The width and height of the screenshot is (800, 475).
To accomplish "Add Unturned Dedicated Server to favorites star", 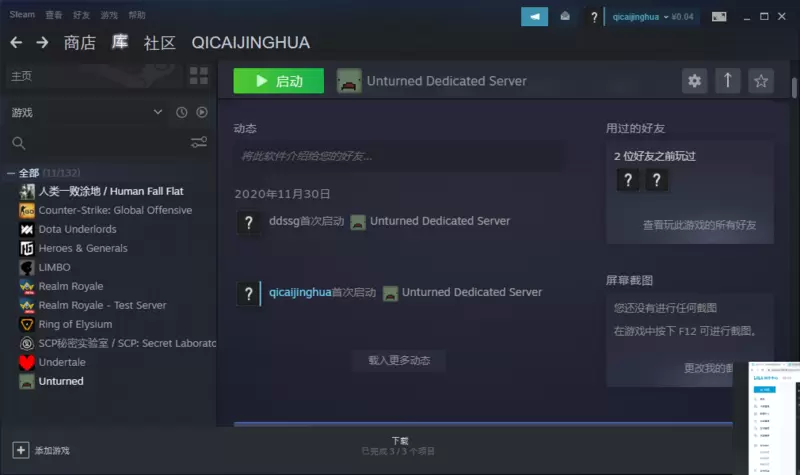I will click(761, 81).
